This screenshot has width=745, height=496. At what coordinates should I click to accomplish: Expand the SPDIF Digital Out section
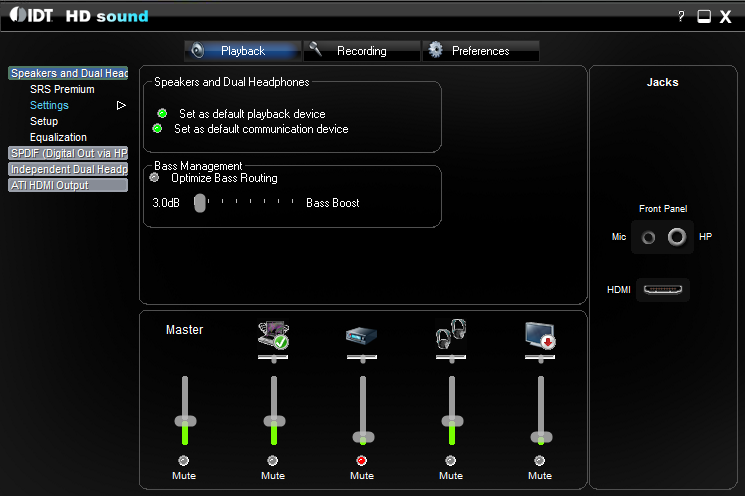click(68, 153)
